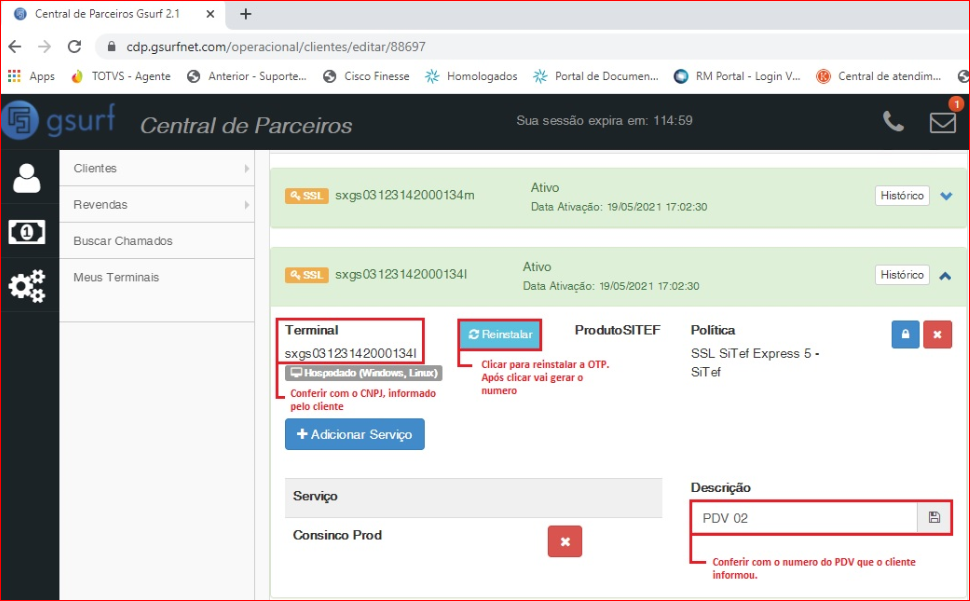This screenshot has height=601, width=970.
Task: Click the browser forward arrow
Action: (x=45, y=46)
